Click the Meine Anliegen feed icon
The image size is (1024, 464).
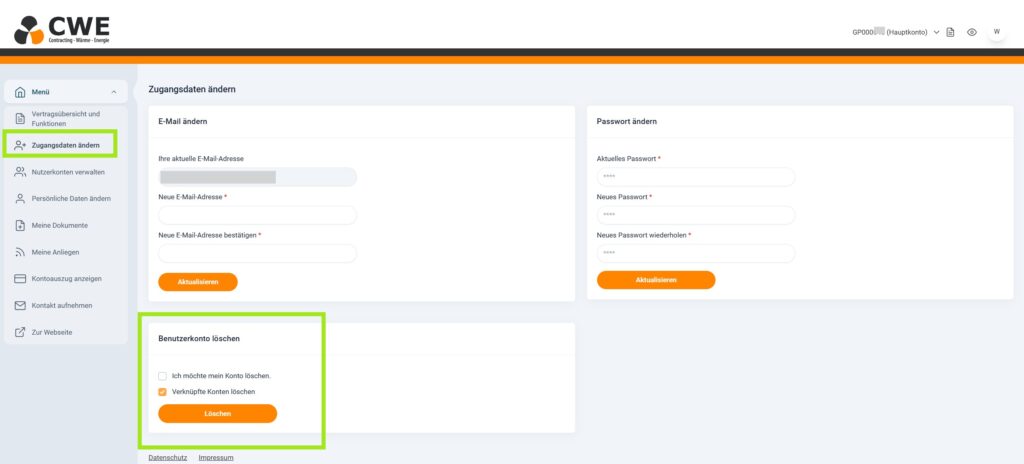point(20,252)
